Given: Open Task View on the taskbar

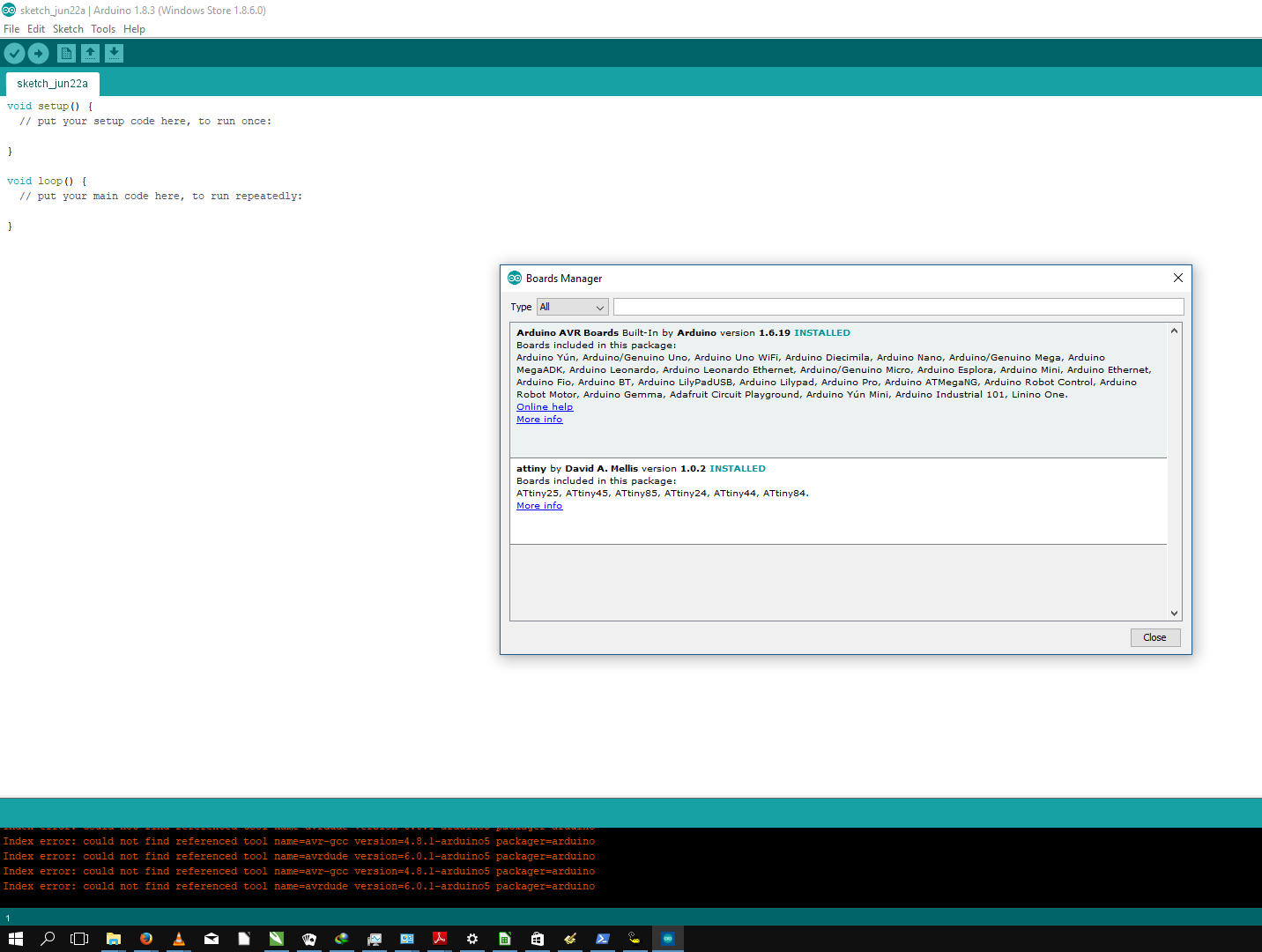Looking at the screenshot, I should tap(80, 939).
